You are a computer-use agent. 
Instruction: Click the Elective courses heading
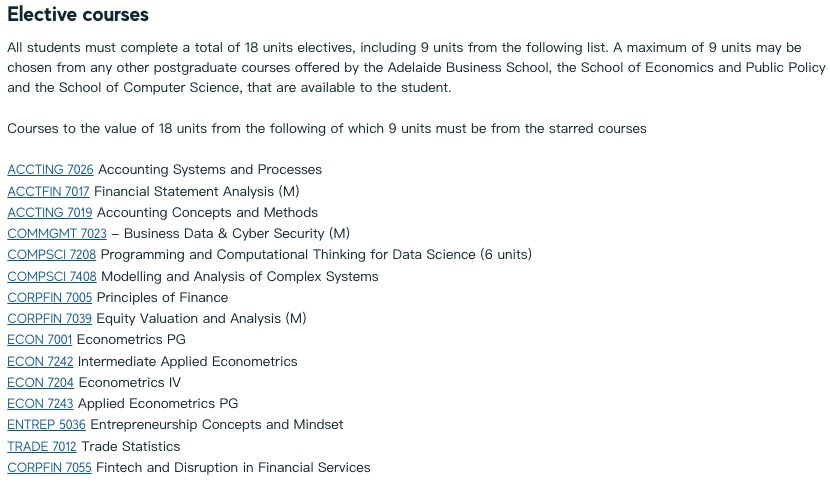click(78, 15)
